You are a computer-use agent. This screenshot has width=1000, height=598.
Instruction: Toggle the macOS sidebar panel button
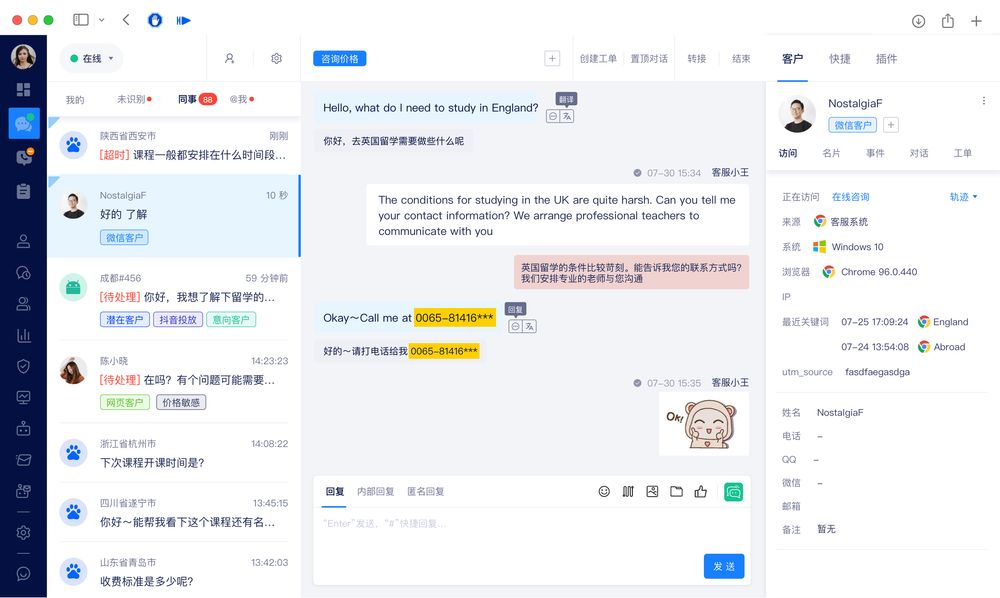(x=81, y=20)
